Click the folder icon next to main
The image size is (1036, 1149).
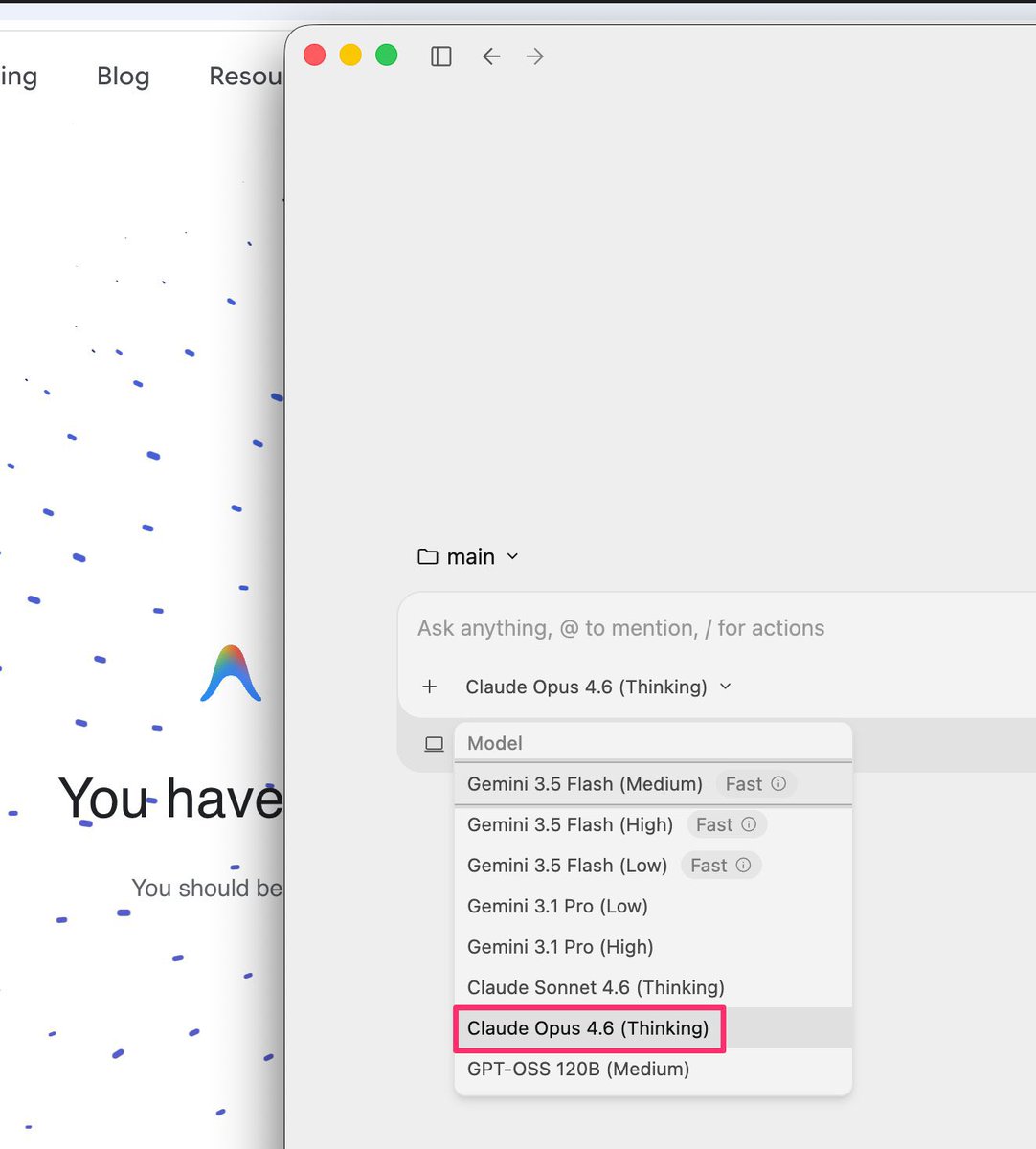tap(428, 556)
